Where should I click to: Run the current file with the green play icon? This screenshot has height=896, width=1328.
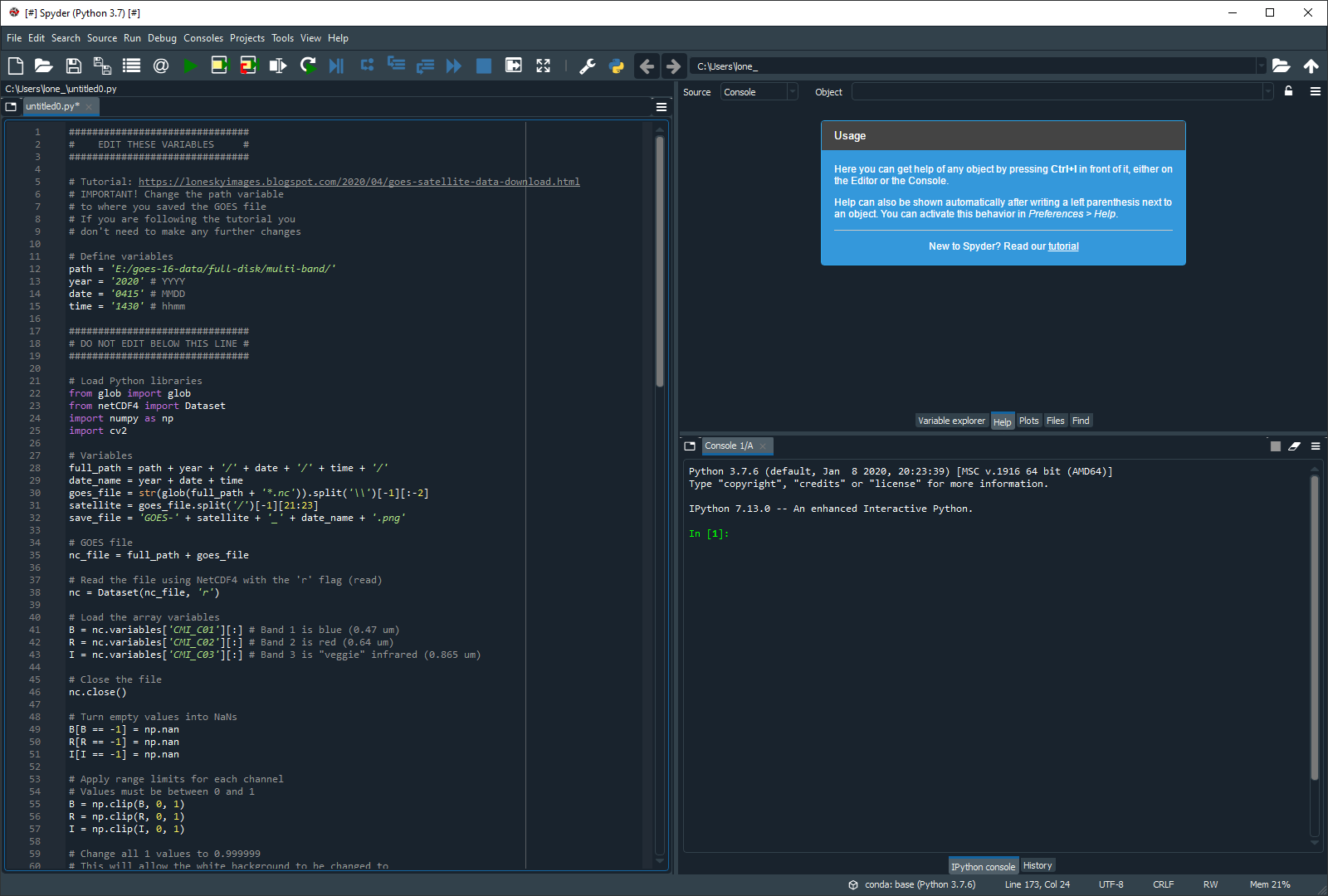pyautogui.click(x=190, y=66)
